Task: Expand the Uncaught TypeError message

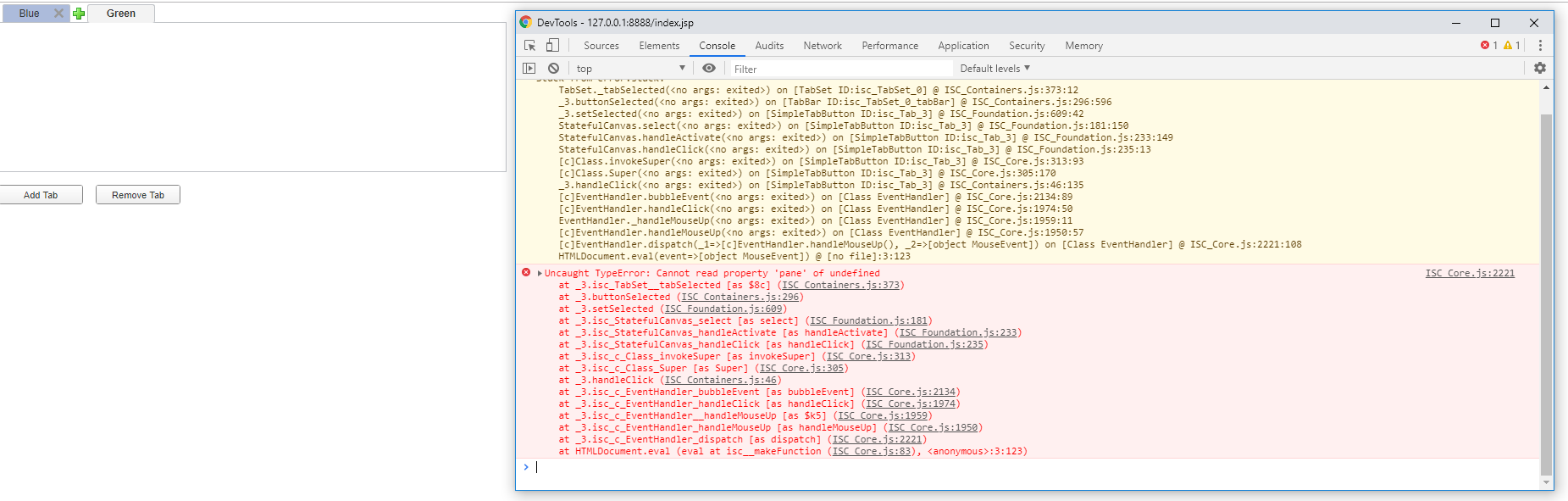Action: tap(540, 273)
